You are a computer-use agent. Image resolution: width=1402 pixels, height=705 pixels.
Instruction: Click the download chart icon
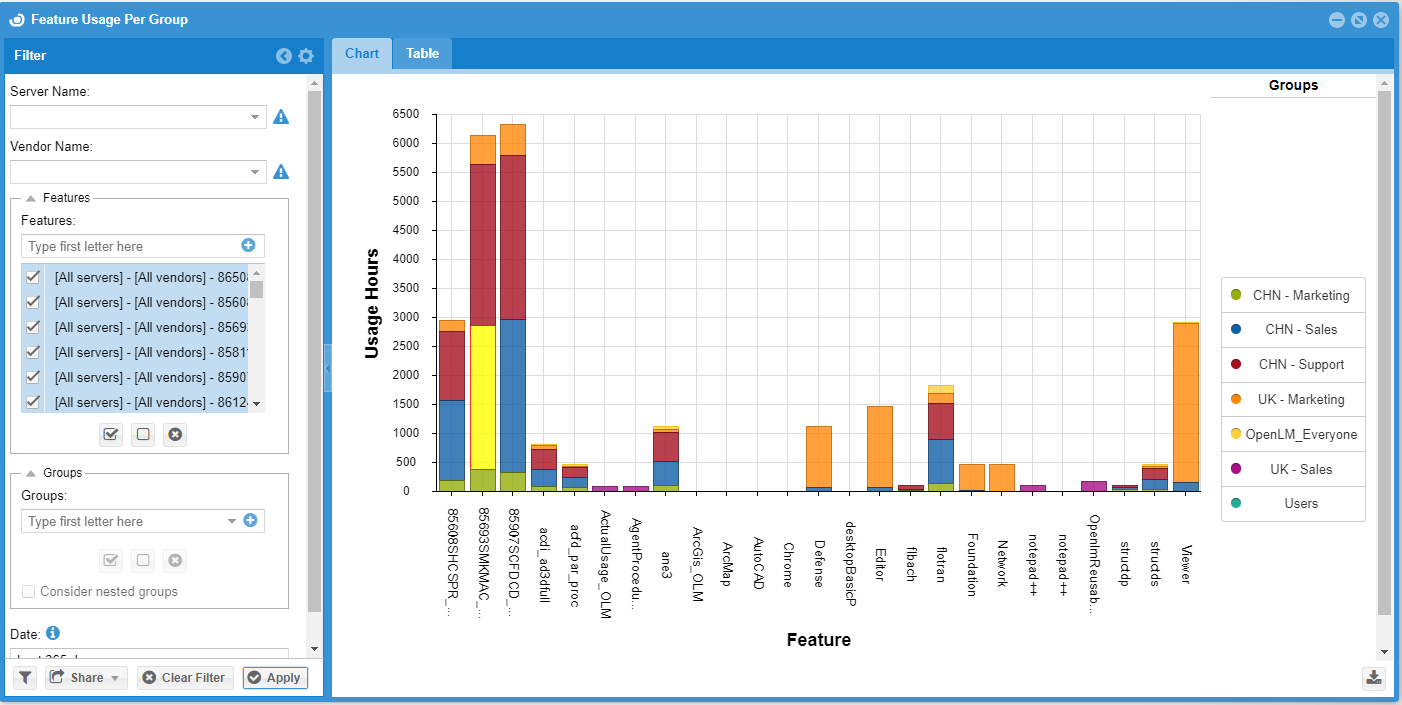point(1374,678)
